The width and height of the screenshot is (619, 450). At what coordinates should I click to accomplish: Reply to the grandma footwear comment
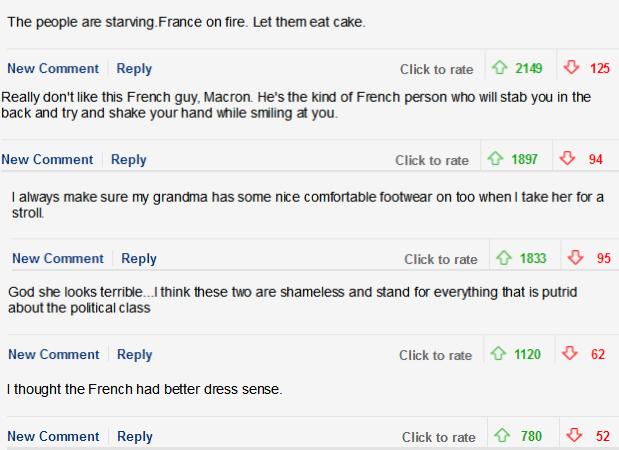point(139,259)
